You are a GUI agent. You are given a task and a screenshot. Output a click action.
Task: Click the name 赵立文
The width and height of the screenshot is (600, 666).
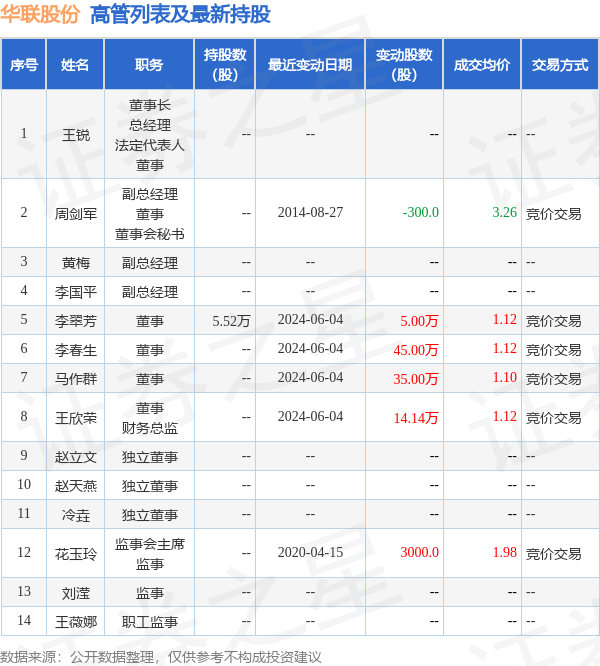pos(76,457)
